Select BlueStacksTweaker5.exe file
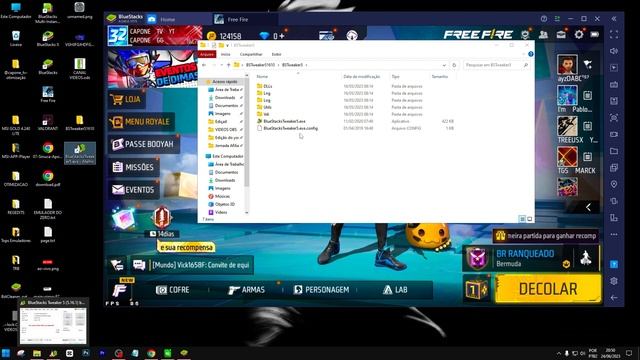This screenshot has width=640, height=360. point(284,121)
